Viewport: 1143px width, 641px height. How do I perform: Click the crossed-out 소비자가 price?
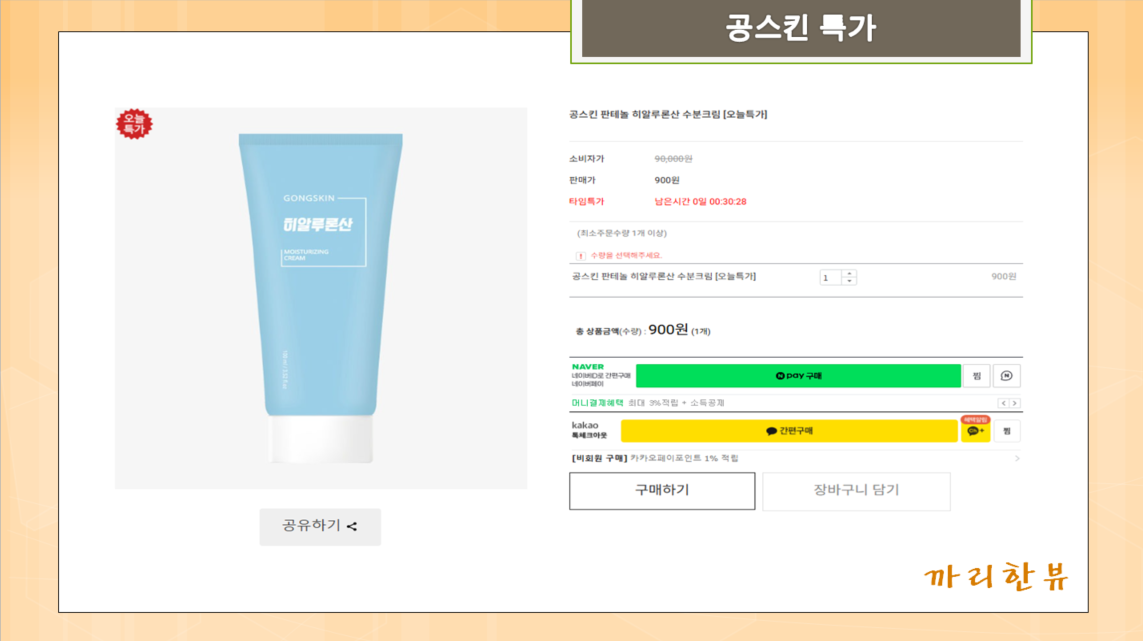(x=673, y=159)
